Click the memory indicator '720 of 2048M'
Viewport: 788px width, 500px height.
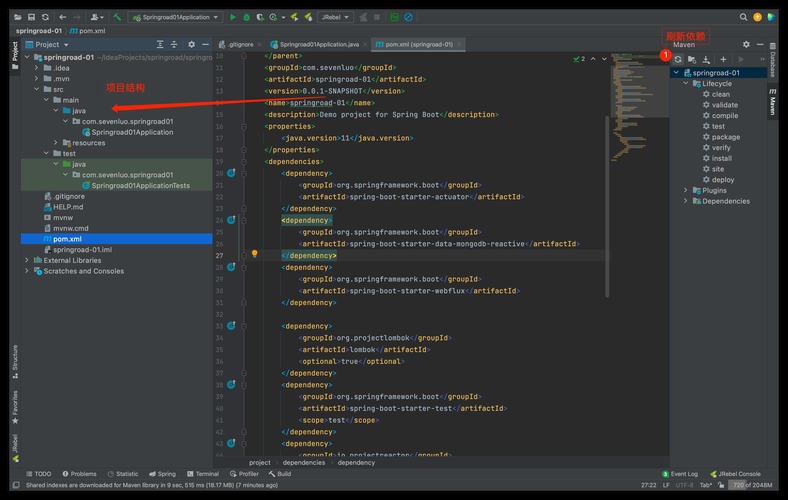point(752,485)
